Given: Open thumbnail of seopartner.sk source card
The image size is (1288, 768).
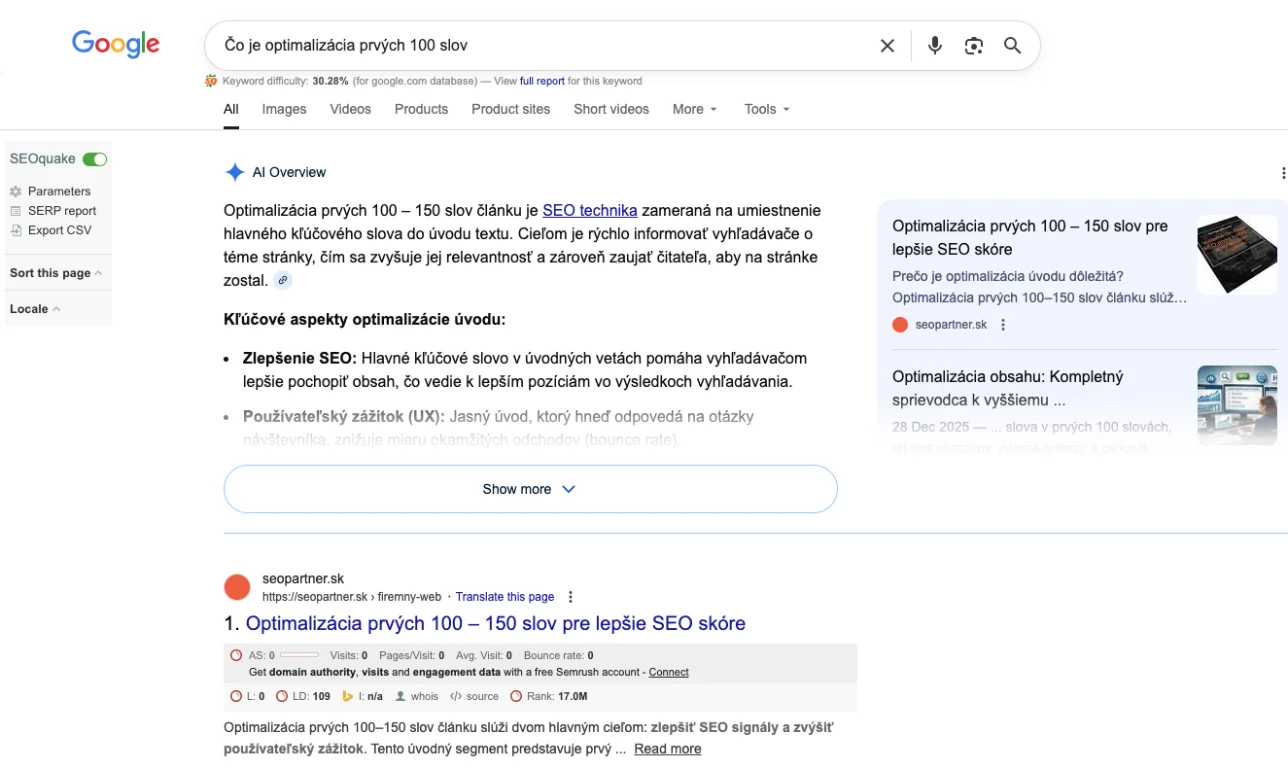Looking at the screenshot, I should (x=1237, y=254).
